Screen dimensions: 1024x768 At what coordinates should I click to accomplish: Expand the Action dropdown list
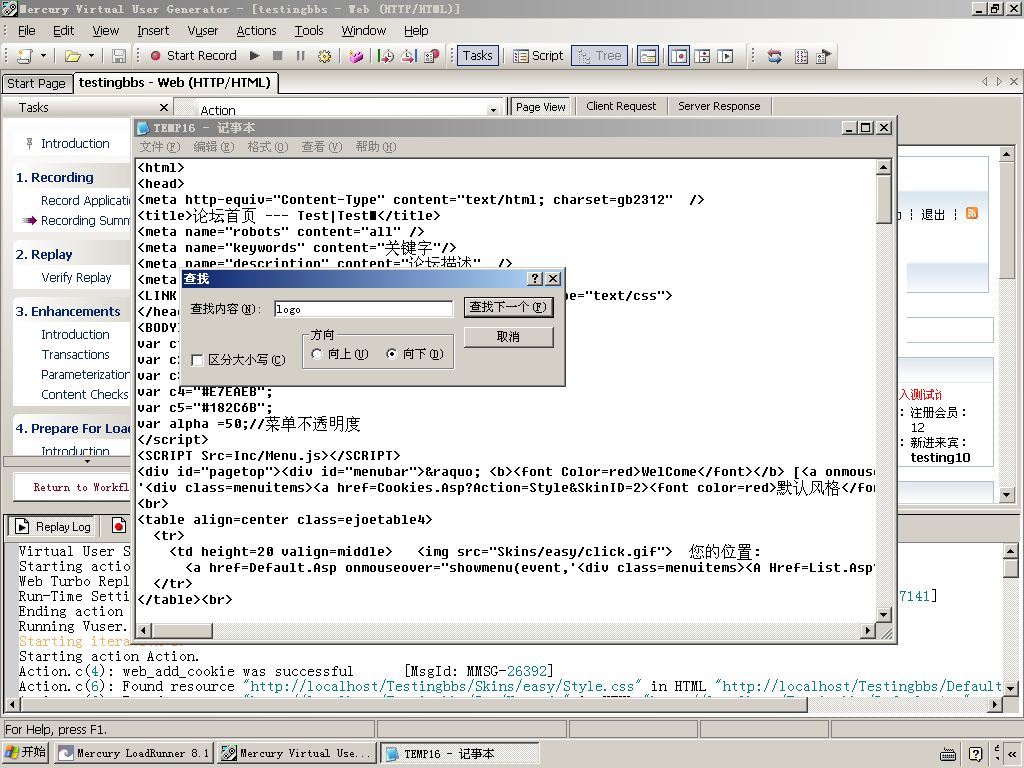493,110
